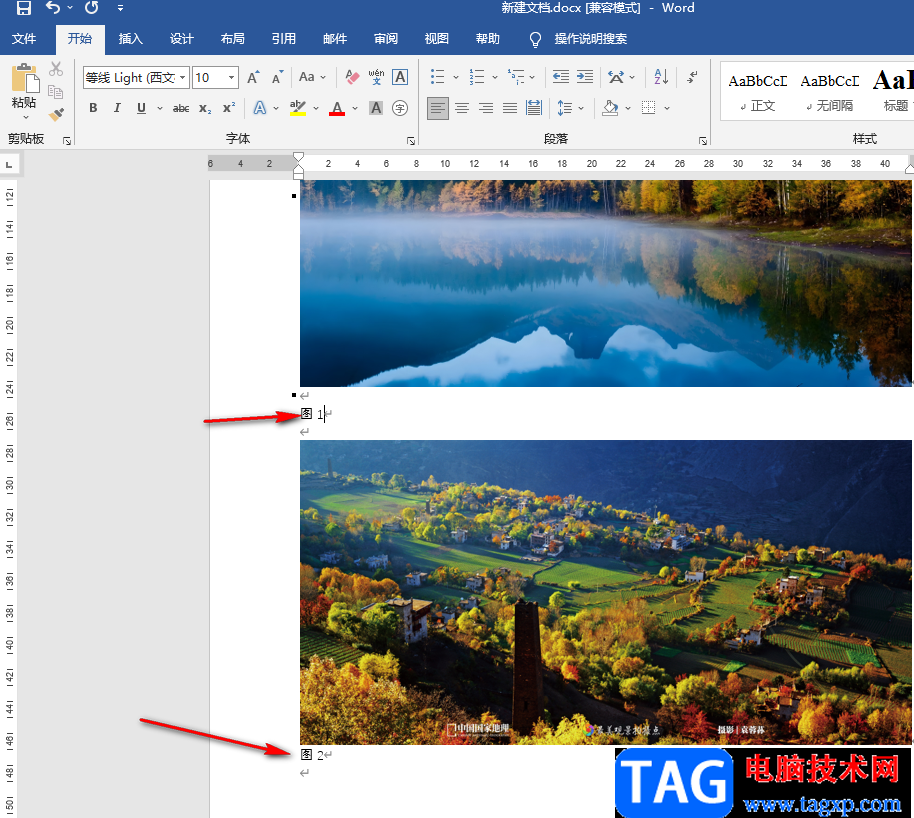Open Asian layout options icon
This screenshot has width=914, height=818.
click(x=616, y=77)
